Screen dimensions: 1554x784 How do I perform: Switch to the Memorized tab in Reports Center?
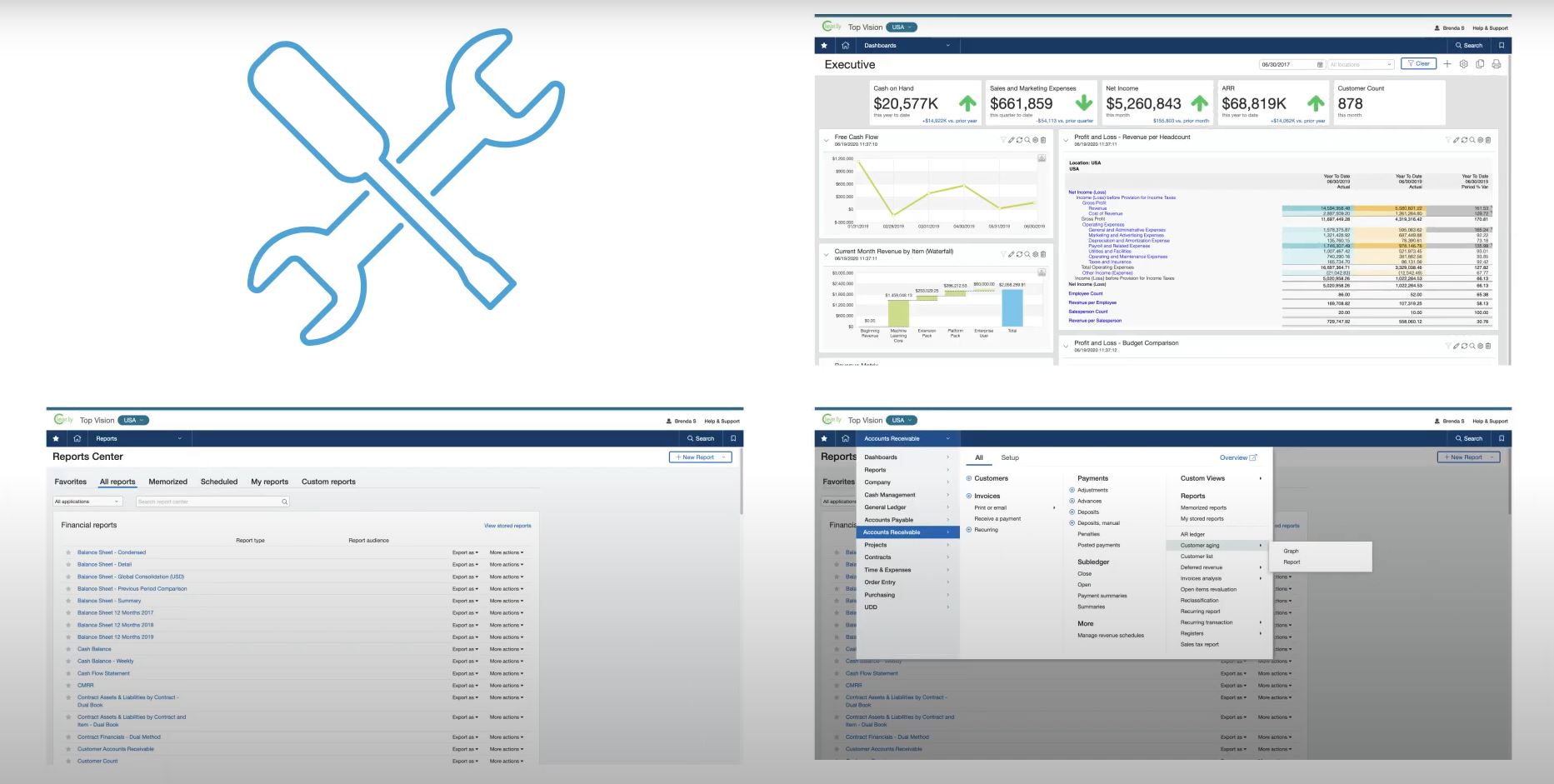(168, 482)
